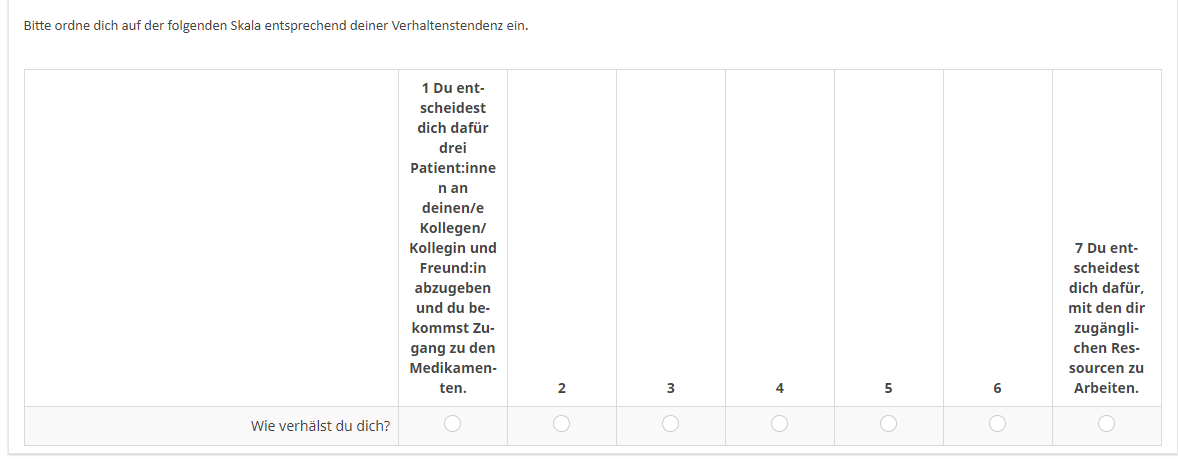The height and width of the screenshot is (459, 1178).
Task: Choose the radio button under column 6
Action: (x=998, y=424)
